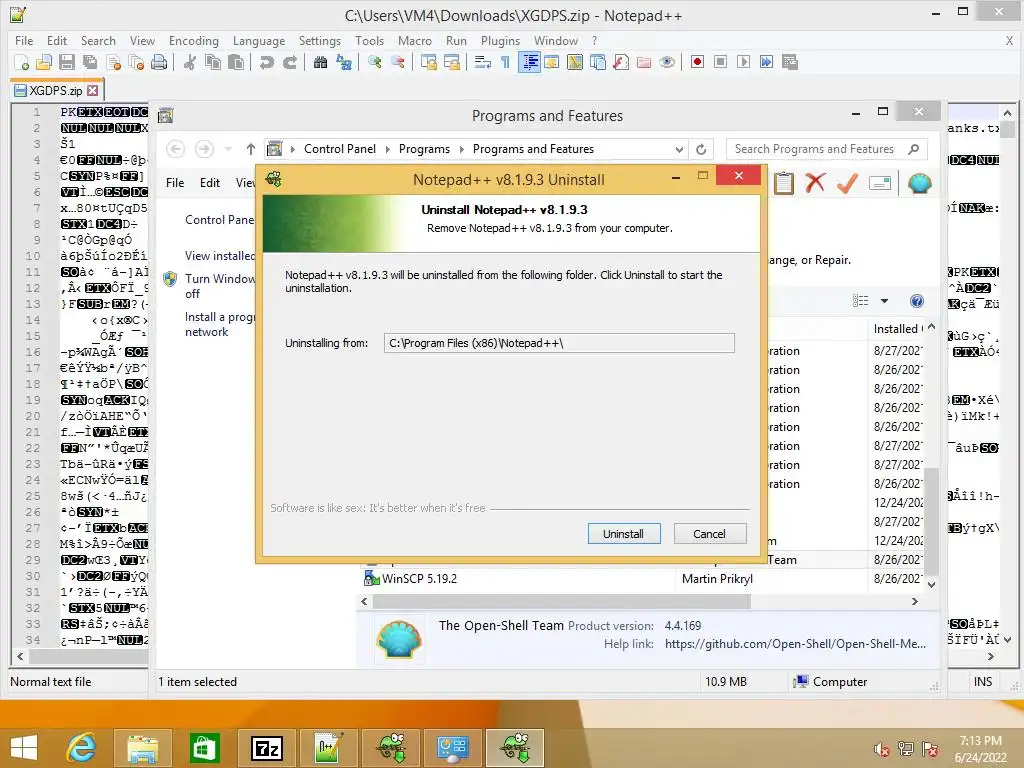Open Find with binoculars icon

(x=320, y=62)
